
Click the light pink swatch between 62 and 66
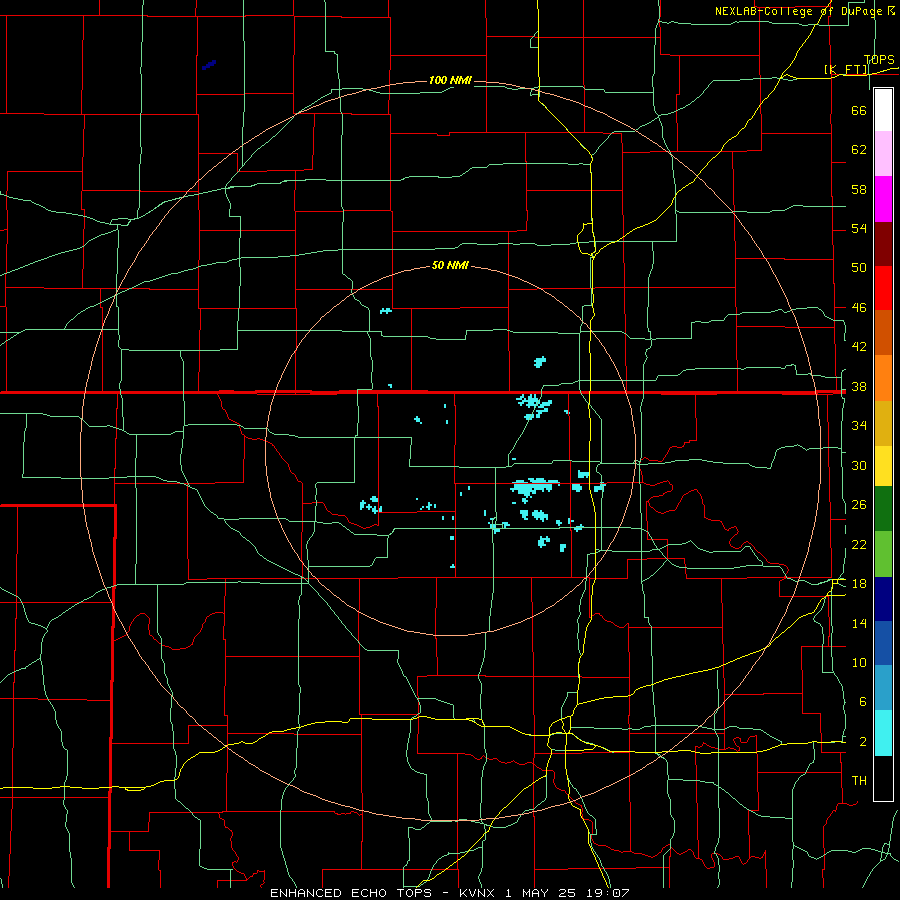(x=883, y=154)
